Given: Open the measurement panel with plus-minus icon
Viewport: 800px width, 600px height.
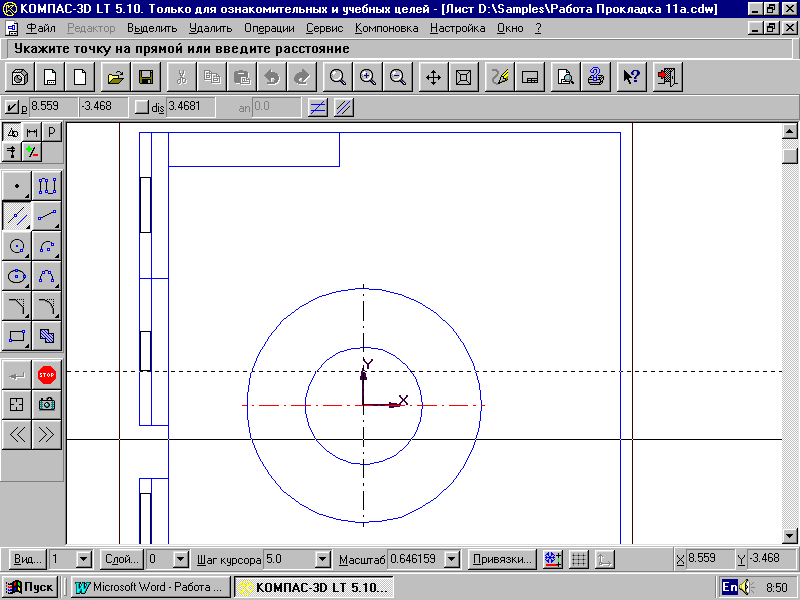Looking at the screenshot, I should [x=32, y=152].
